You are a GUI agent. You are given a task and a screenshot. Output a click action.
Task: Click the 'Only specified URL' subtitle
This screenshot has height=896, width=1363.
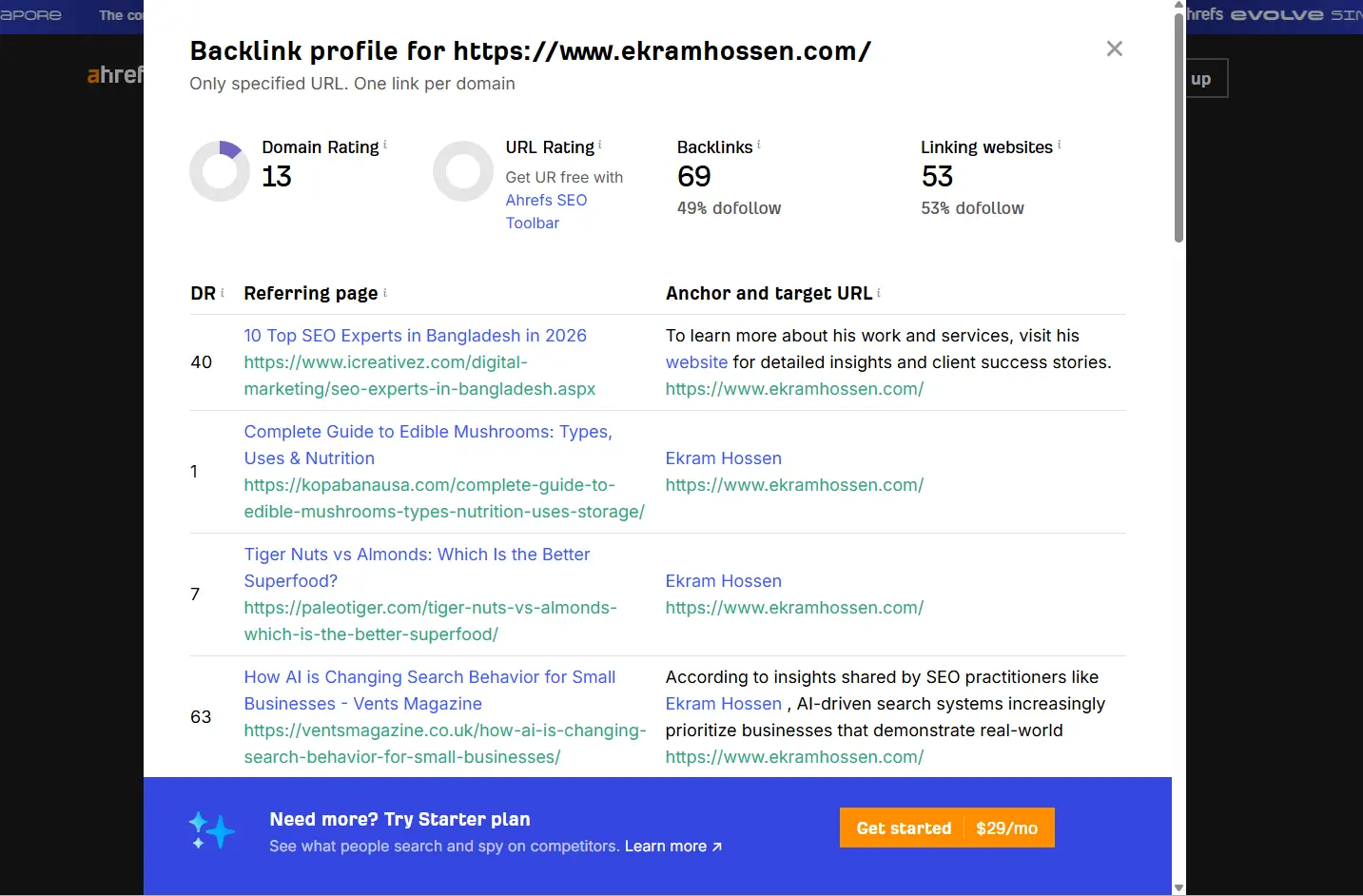[352, 84]
